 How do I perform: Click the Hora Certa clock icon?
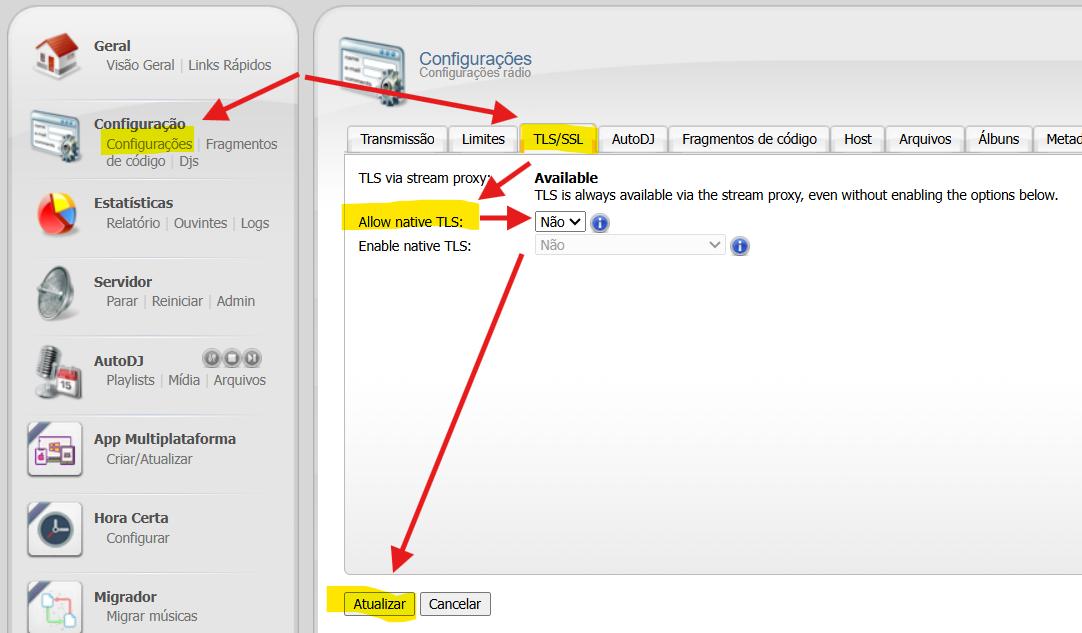click(x=56, y=529)
